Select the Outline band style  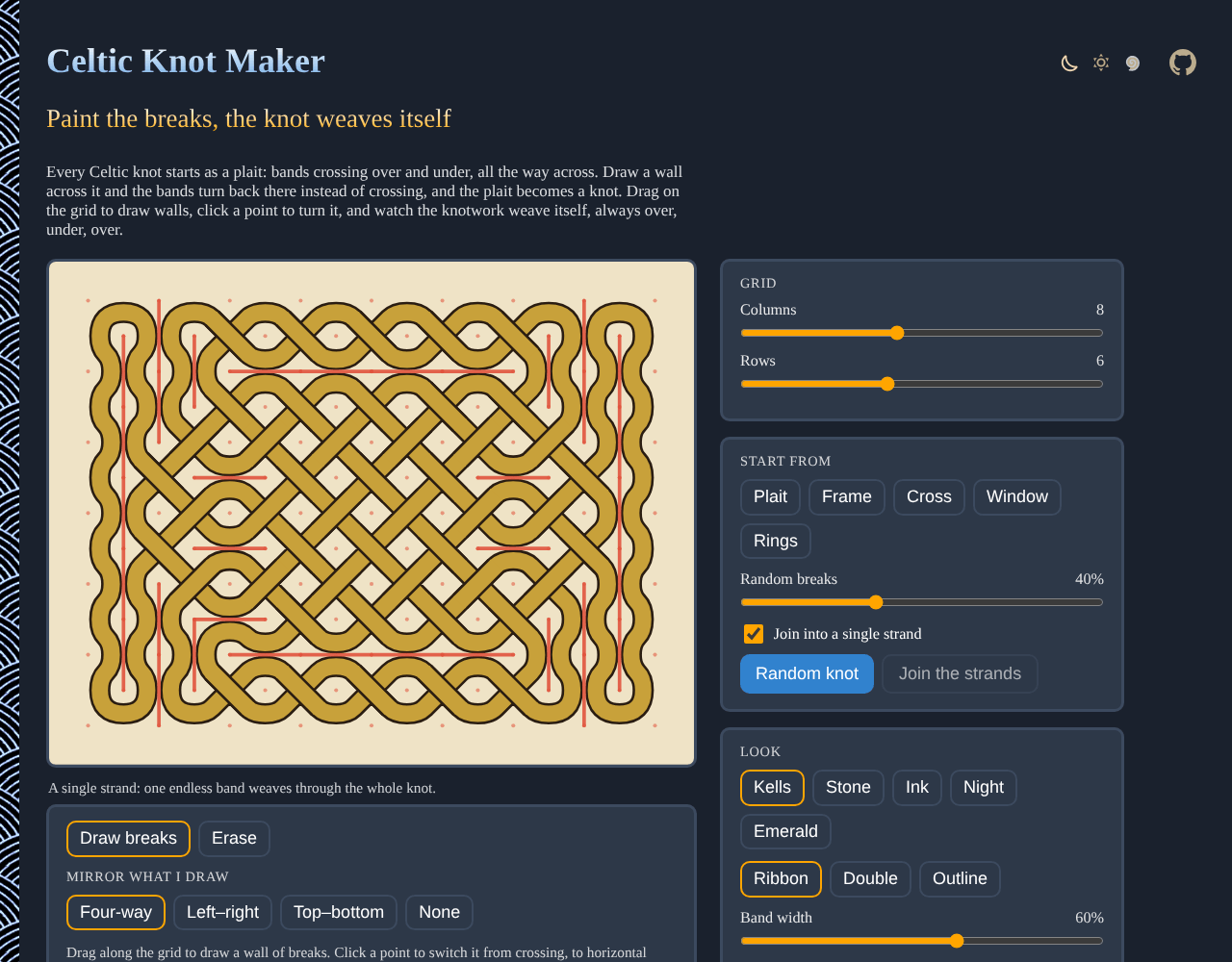point(960,879)
